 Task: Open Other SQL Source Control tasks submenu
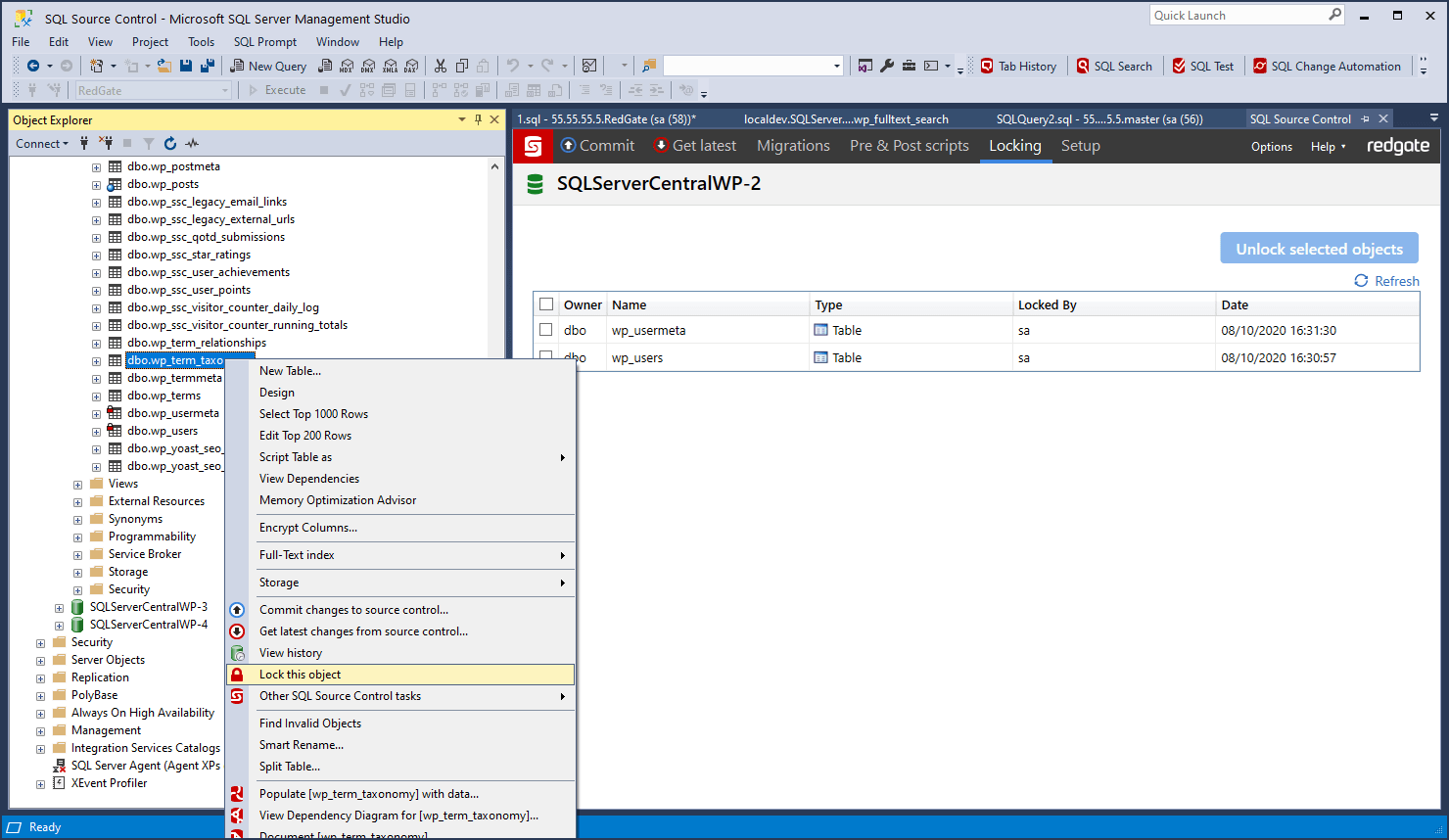pos(400,696)
